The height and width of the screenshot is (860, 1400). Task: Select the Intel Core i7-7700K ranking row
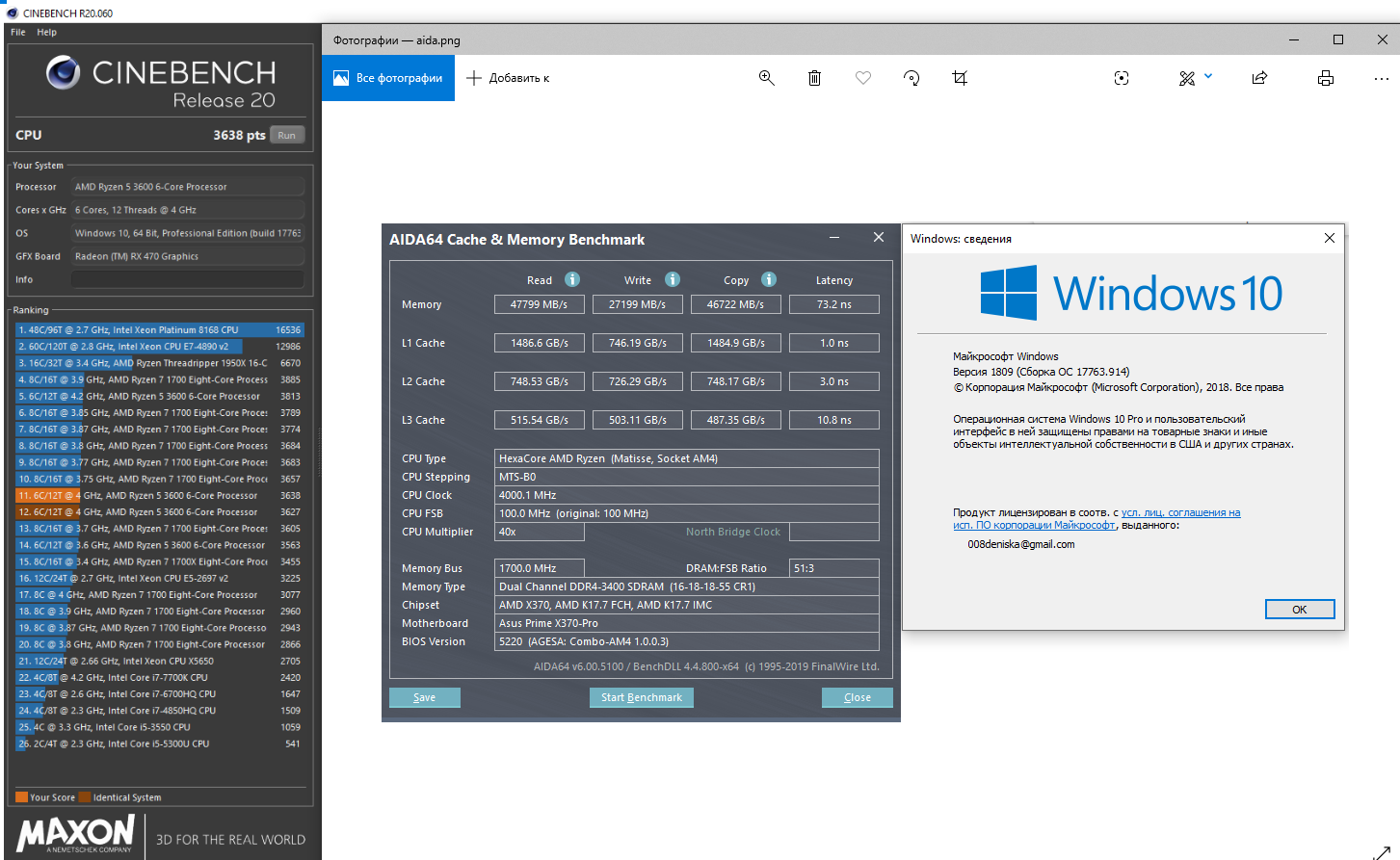159,678
